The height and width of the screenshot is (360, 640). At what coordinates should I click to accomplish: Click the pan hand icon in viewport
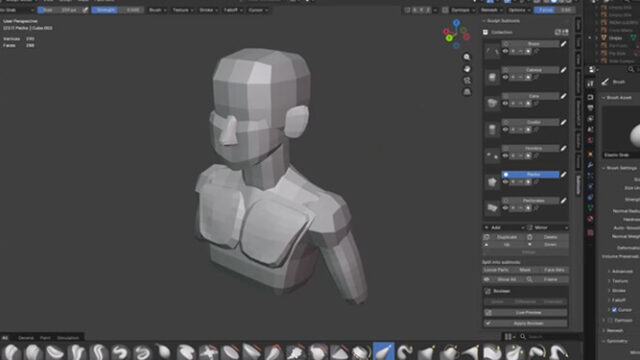tap(467, 69)
